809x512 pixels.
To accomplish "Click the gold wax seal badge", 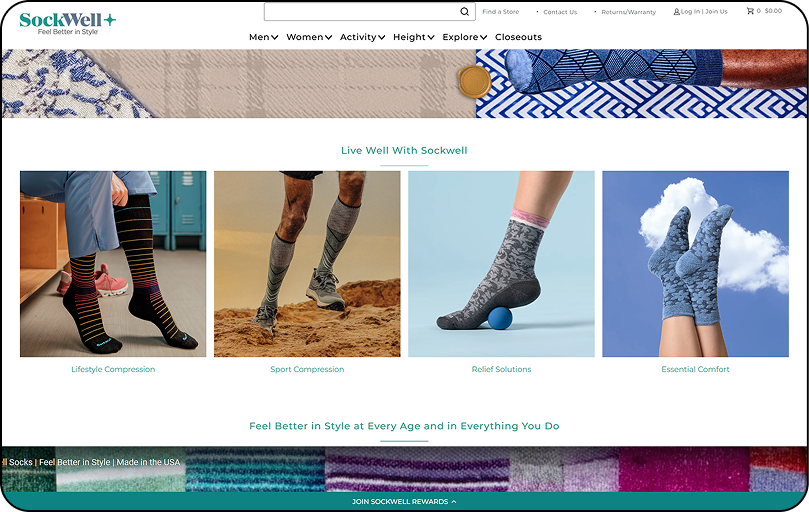I will click(474, 81).
